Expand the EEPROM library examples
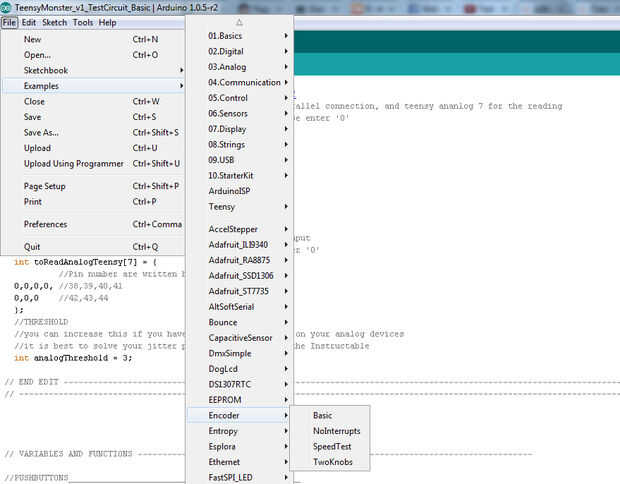 (239, 400)
